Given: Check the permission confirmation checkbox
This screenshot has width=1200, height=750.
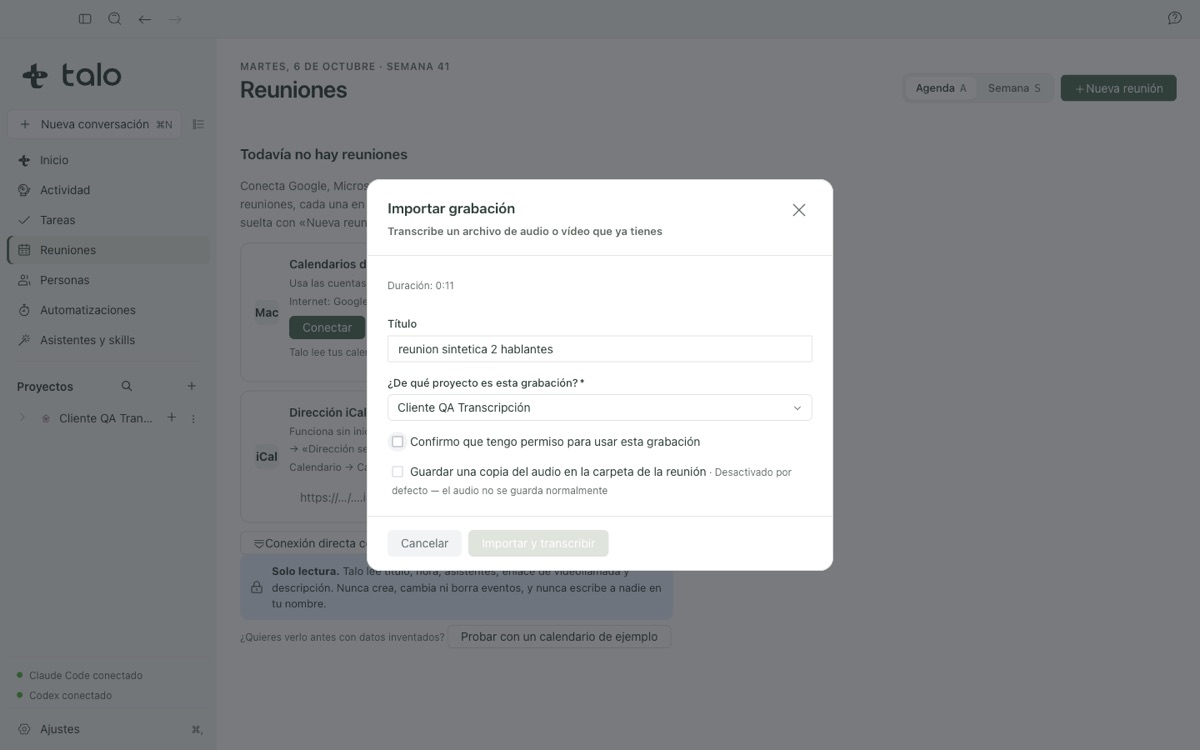Looking at the screenshot, I should 397,442.
